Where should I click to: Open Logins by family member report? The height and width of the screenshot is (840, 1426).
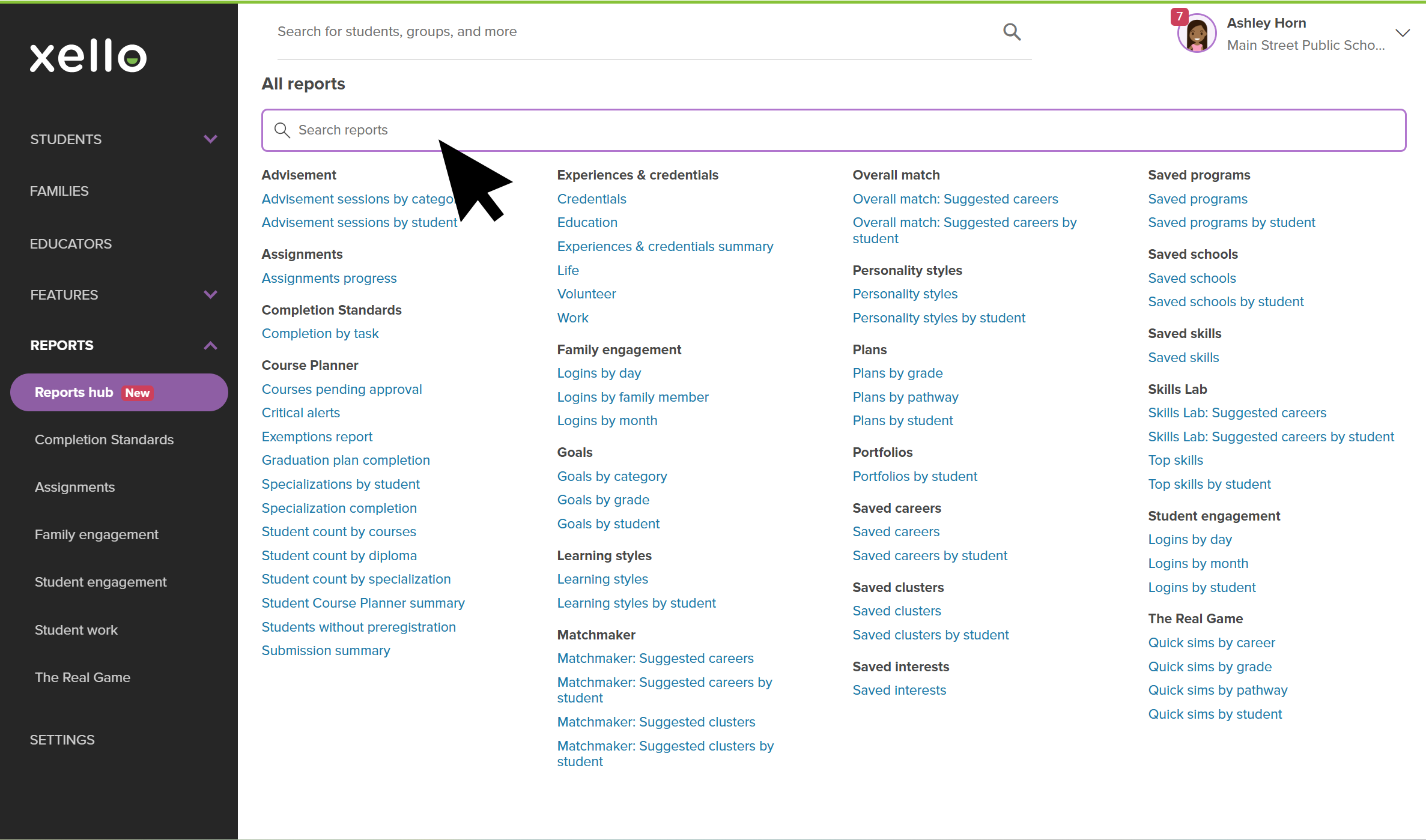click(633, 397)
